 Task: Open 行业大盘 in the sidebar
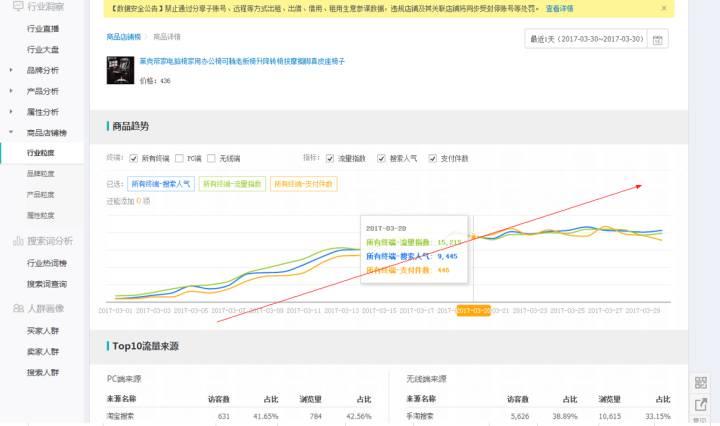coord(43,50)
